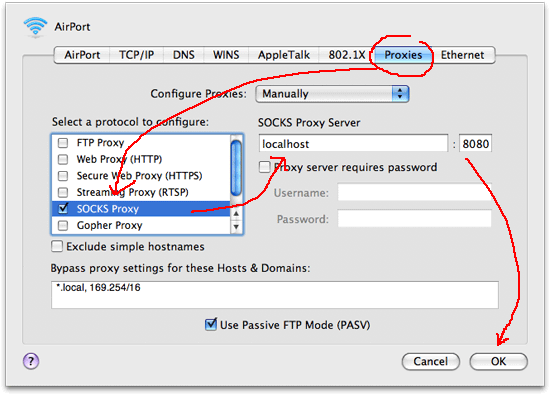Select the SOCKS Proxy row label
The image size is (550, 395).
tap(108, 209)
